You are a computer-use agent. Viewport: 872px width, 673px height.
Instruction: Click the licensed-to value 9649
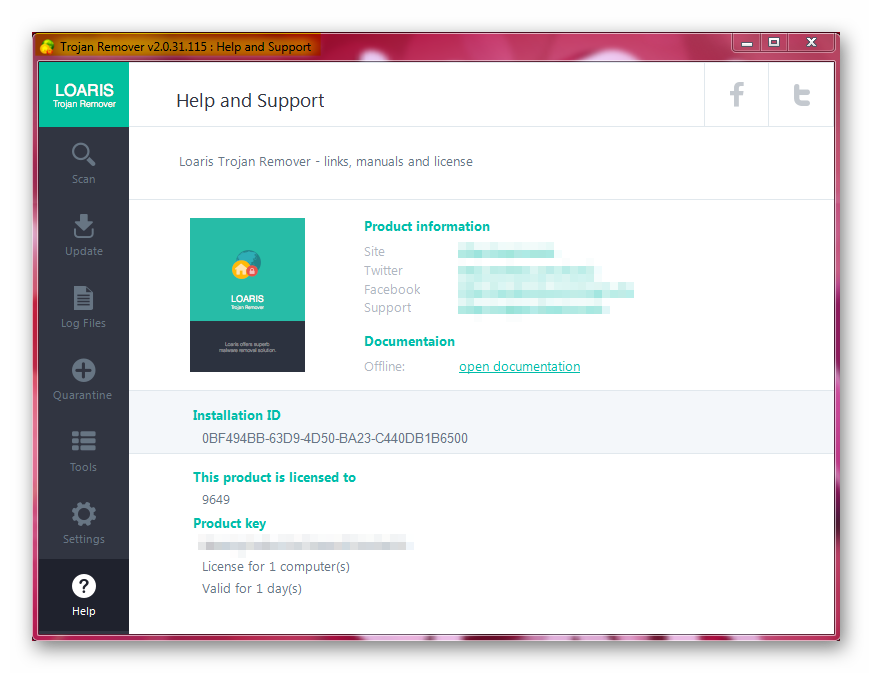click(216, 499)
